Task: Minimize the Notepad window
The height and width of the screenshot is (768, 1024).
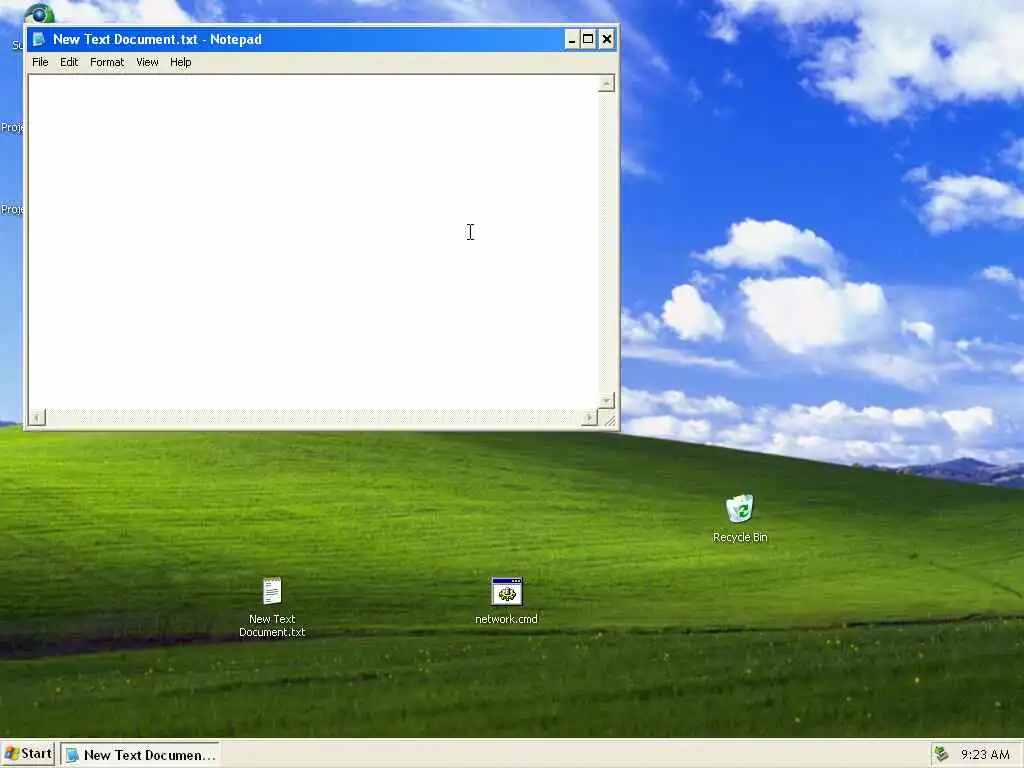Action: [x=571, y=39]
